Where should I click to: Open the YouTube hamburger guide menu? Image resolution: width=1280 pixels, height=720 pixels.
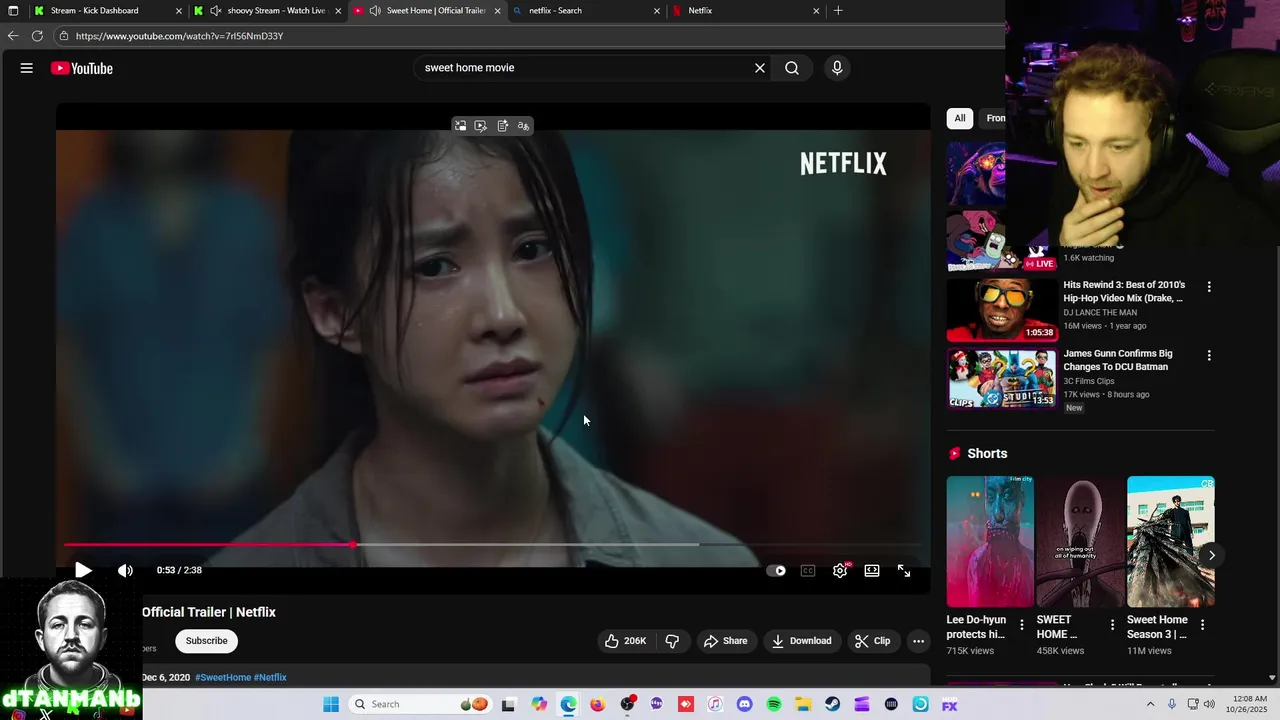[x=27, y=68]
